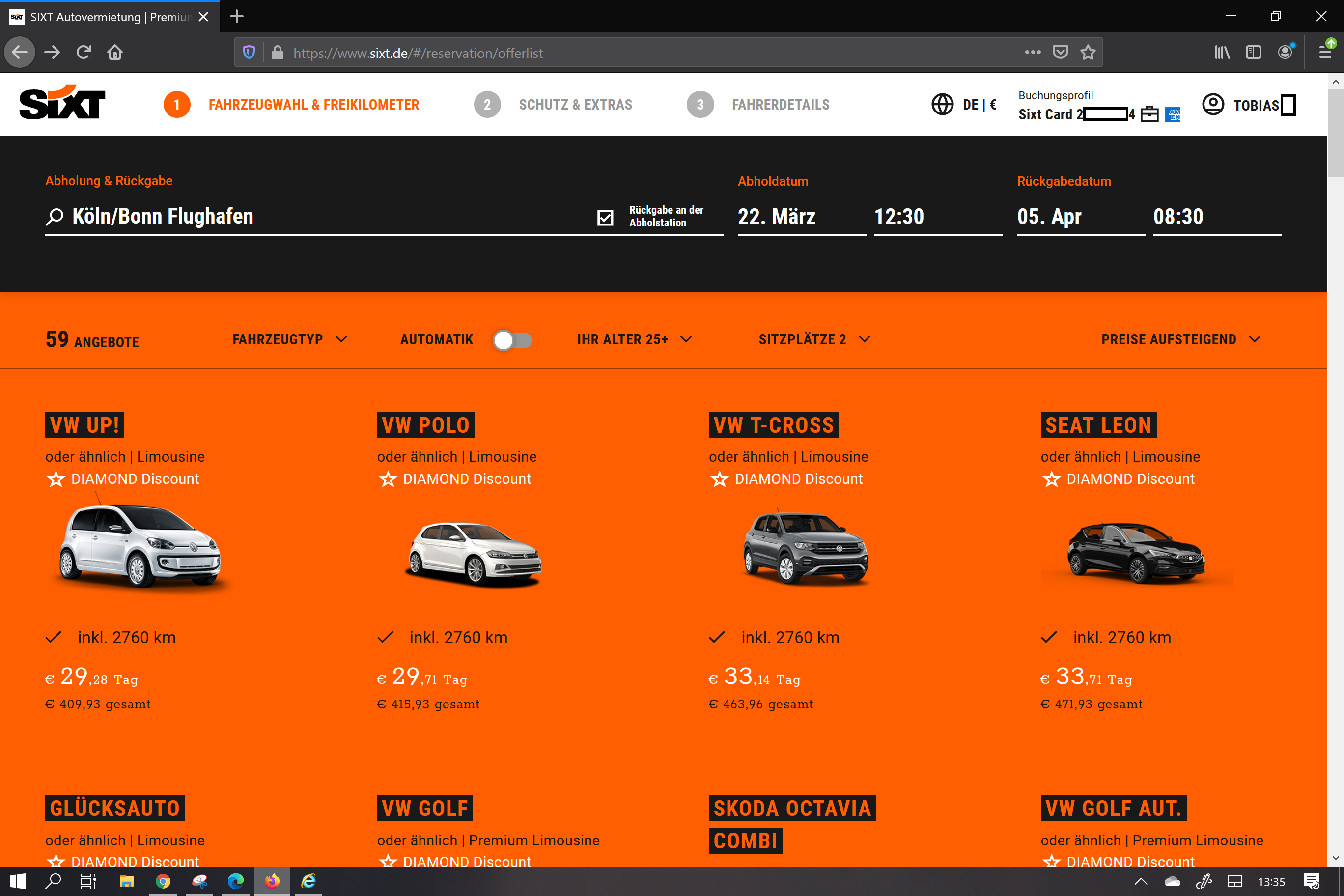Open SKODA OCTAVIA COMBI offer
Screen dimensions: 1344x896
pos(792,824)
